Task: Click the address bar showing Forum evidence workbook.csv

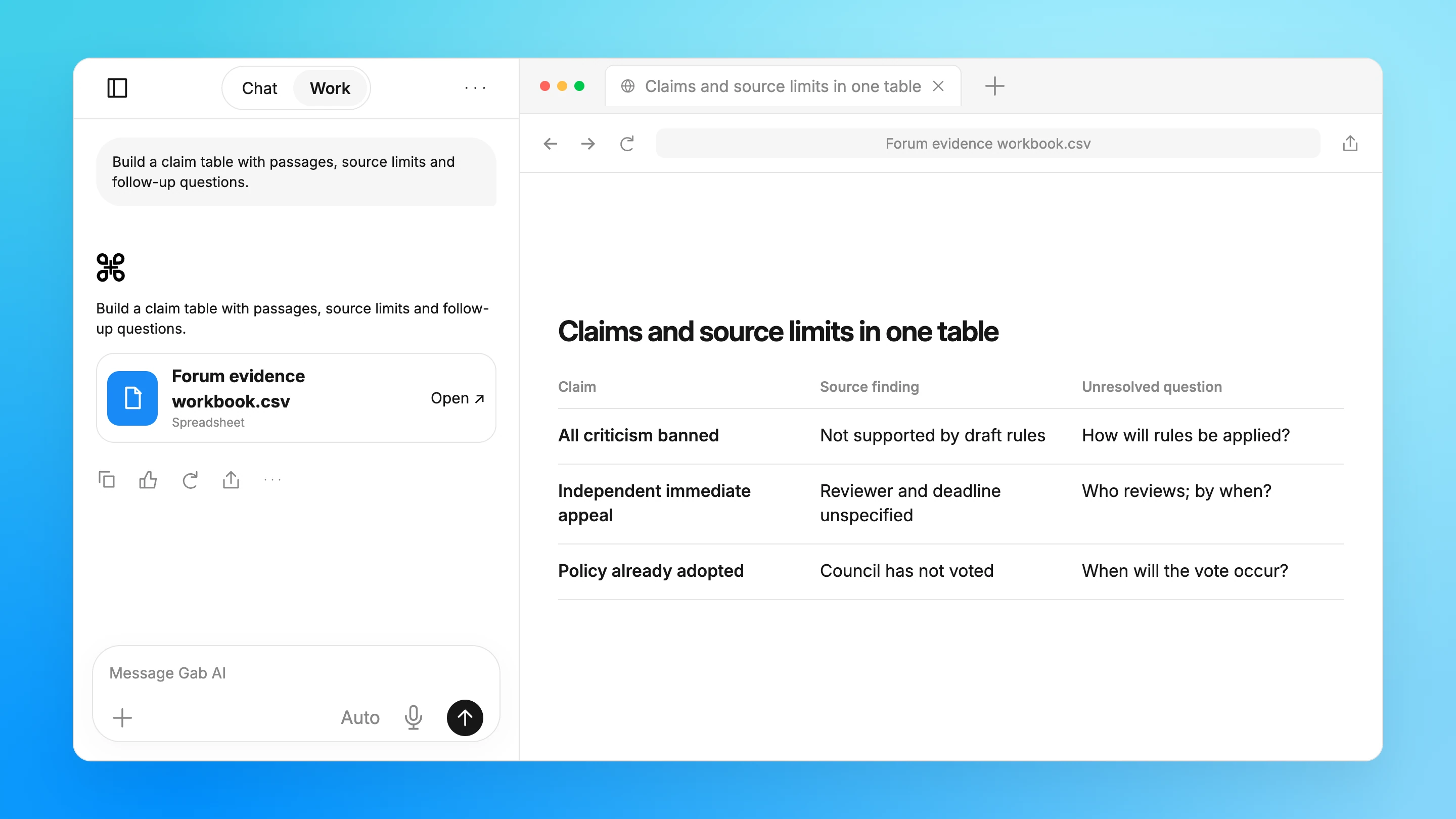Action: pos(987,144)
